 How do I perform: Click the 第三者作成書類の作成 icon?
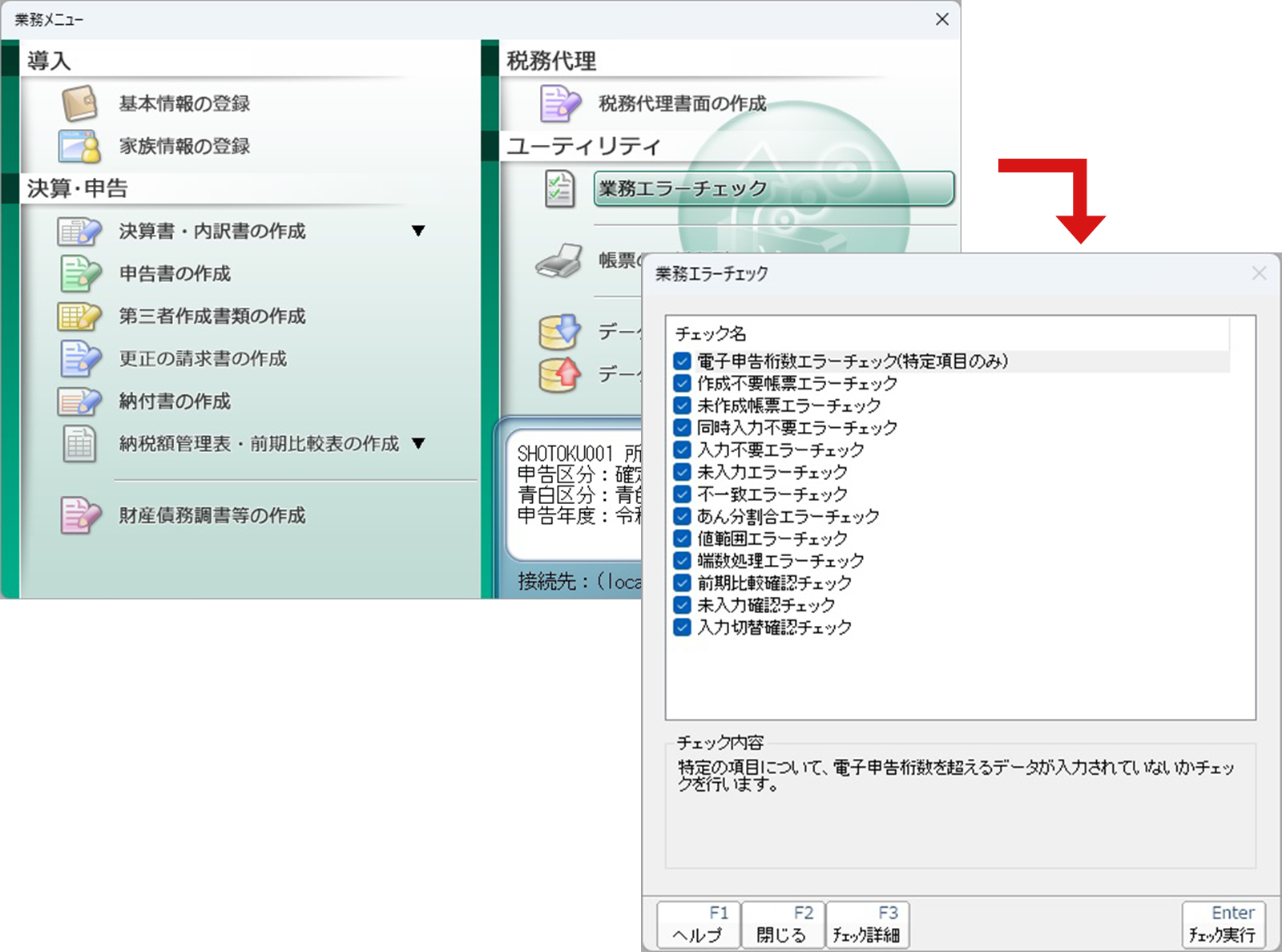click(79, 317)
